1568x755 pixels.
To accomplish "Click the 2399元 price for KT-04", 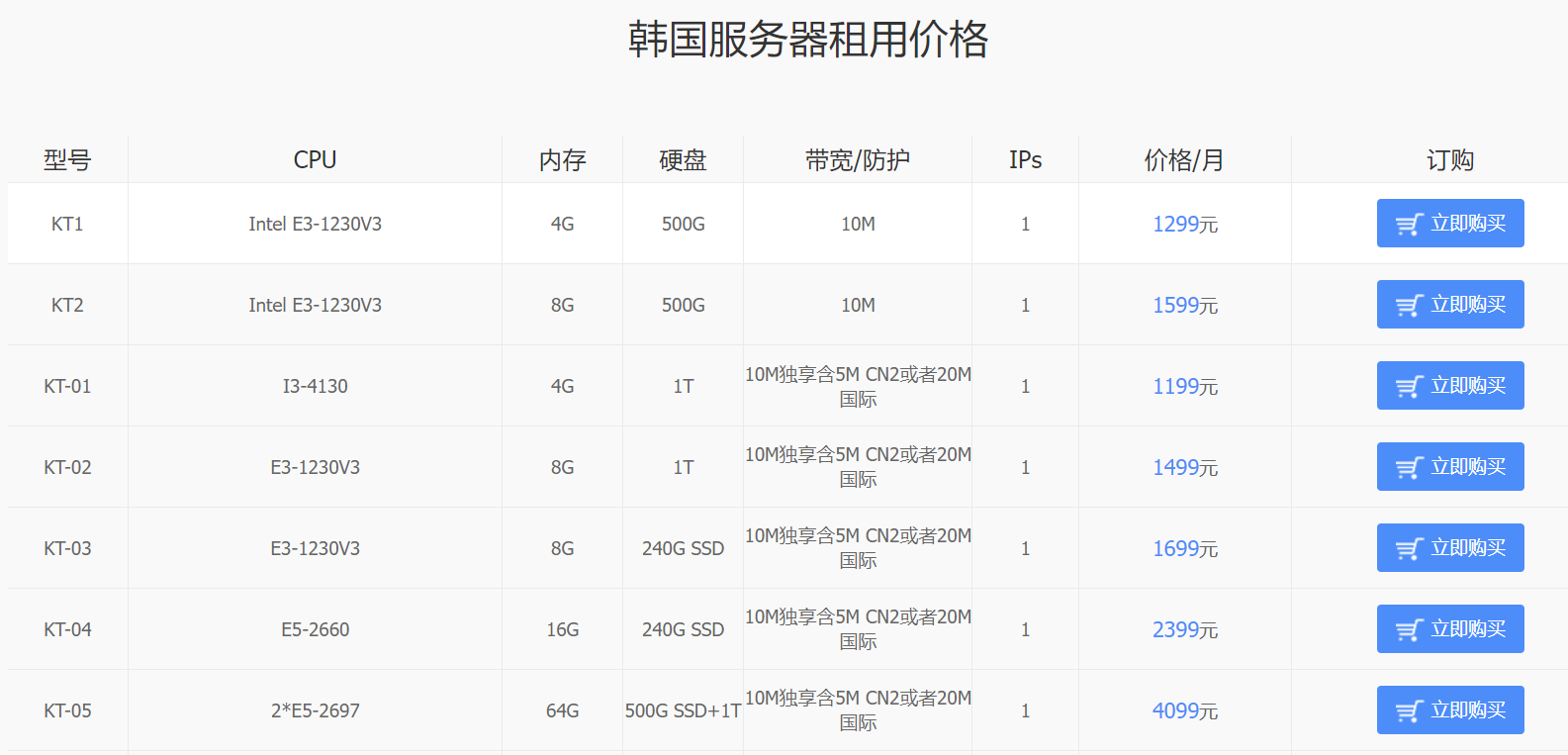I will point(1184,630).
